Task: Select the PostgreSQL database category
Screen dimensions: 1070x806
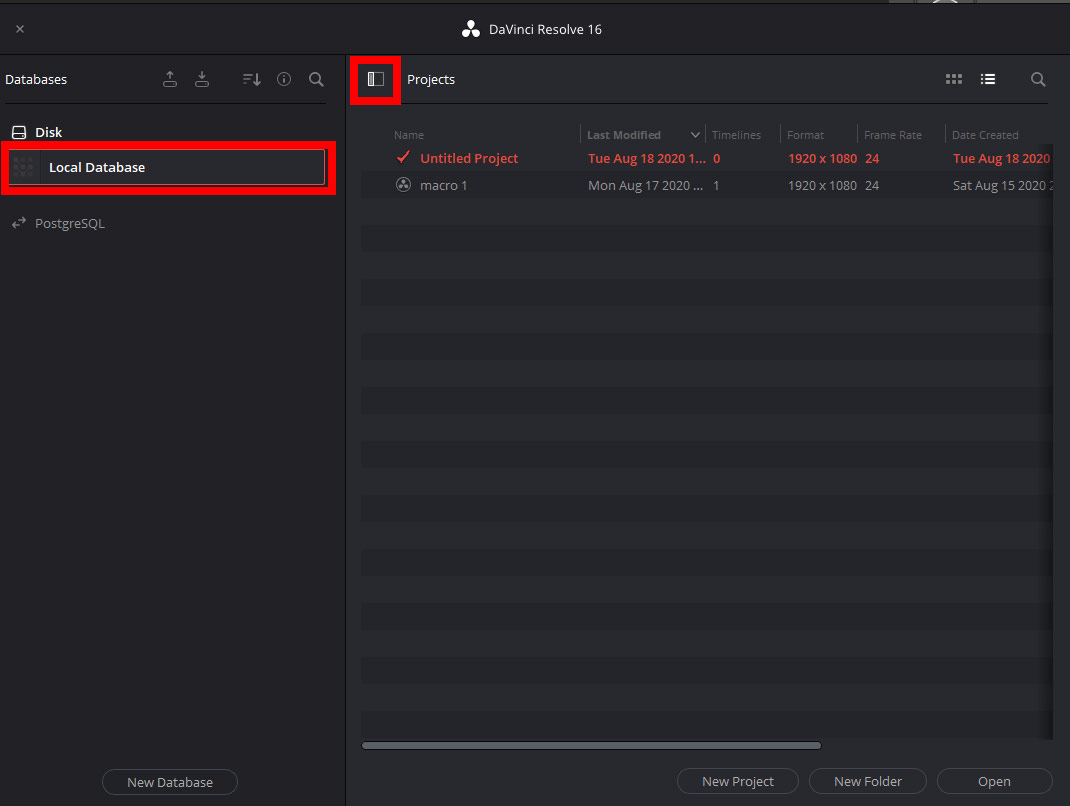Action: tap(70, 223)
